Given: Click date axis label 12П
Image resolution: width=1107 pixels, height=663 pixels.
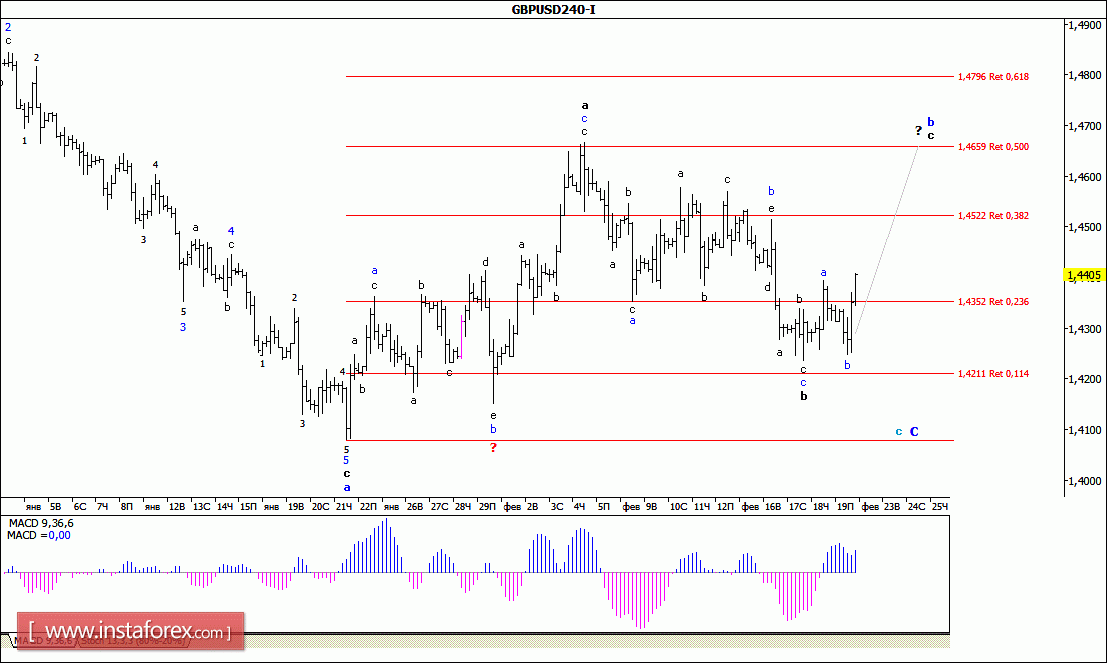Looking at the screenshot, I should [725, 506].
